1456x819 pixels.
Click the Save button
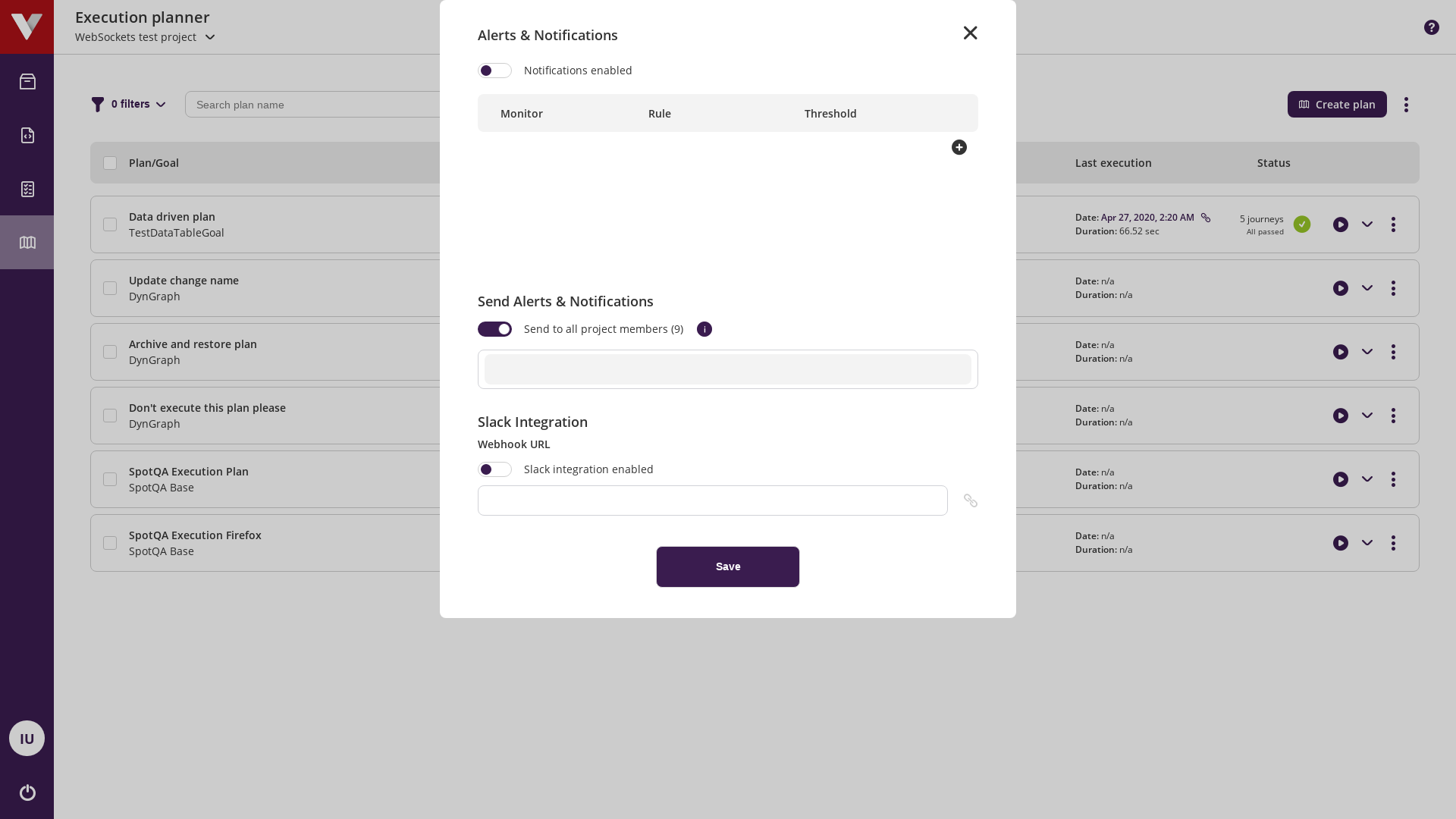click(x=727, y=566)
